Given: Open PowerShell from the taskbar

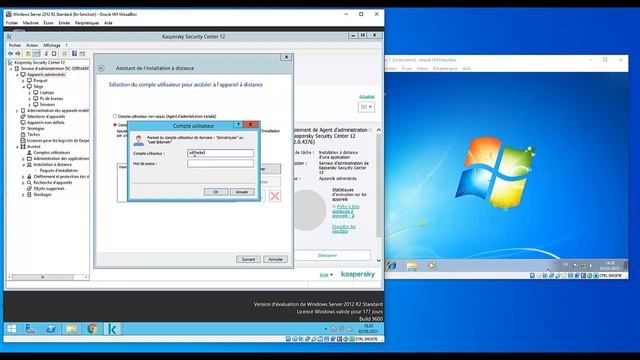Looking at the screenshot, I should click(51, 329).
